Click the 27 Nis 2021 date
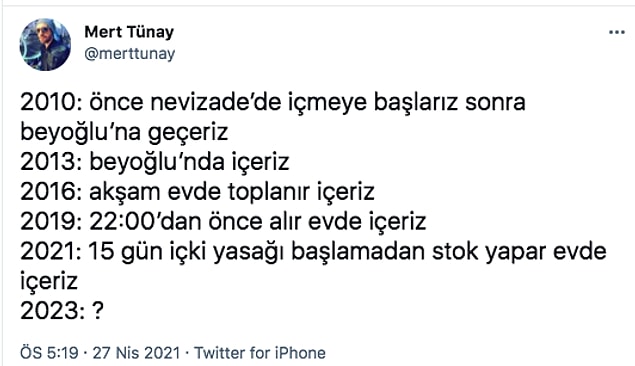 [x=136, y=353]
